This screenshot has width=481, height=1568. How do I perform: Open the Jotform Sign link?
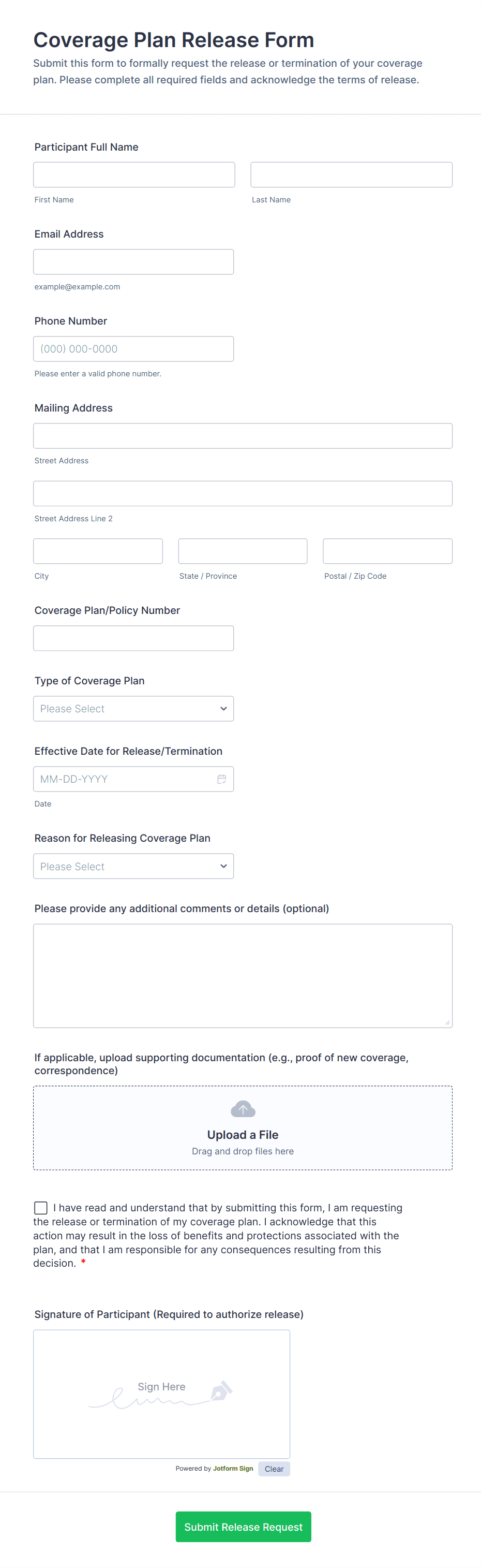[233, 1468]
